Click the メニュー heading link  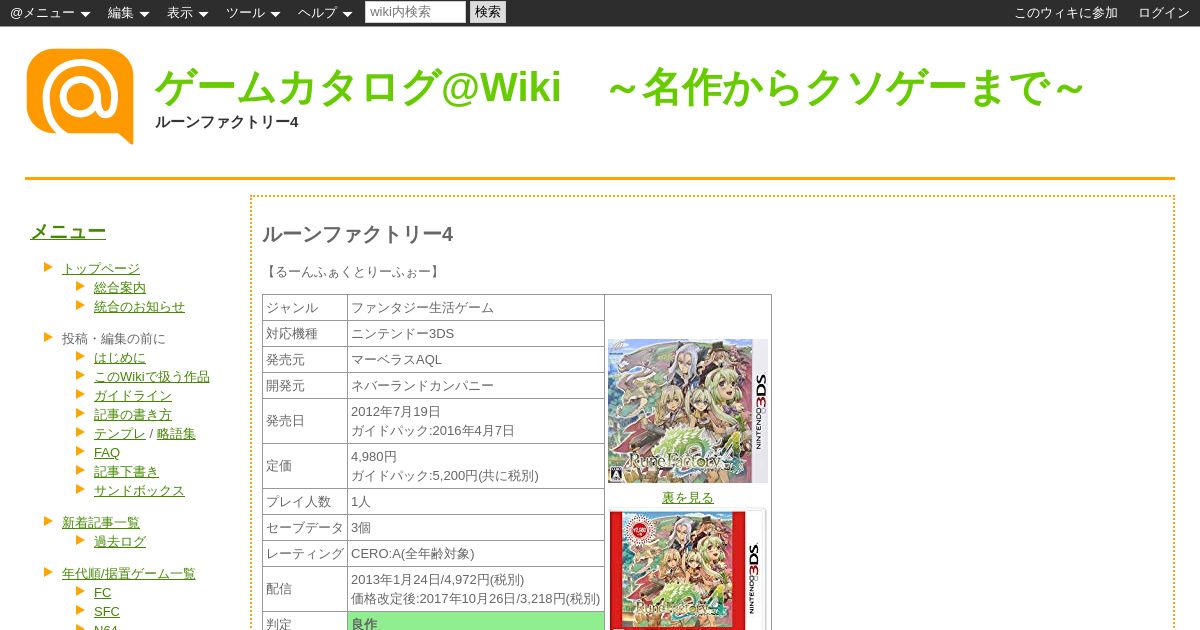(68, 232)
